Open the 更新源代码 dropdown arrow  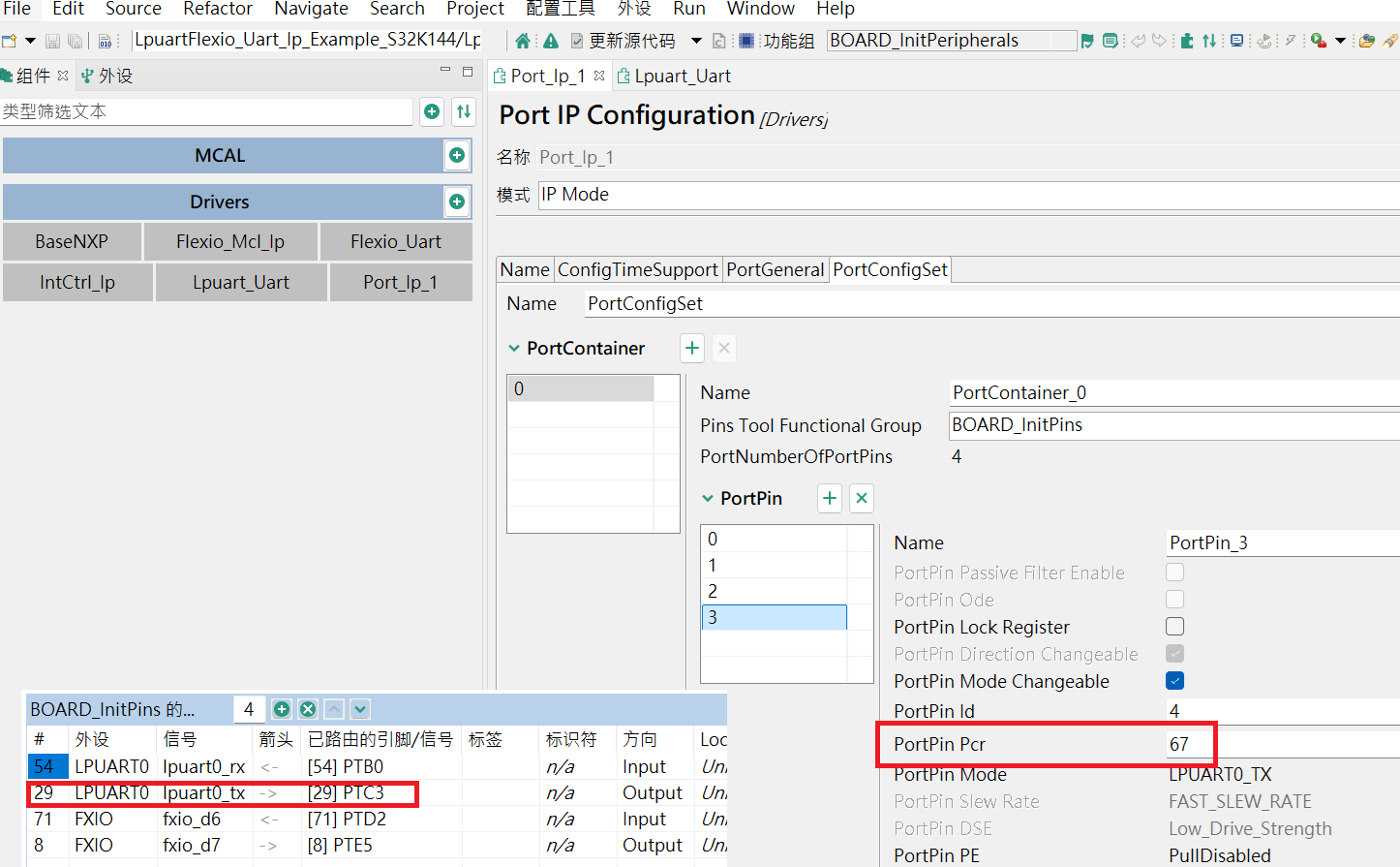[696, 41]
